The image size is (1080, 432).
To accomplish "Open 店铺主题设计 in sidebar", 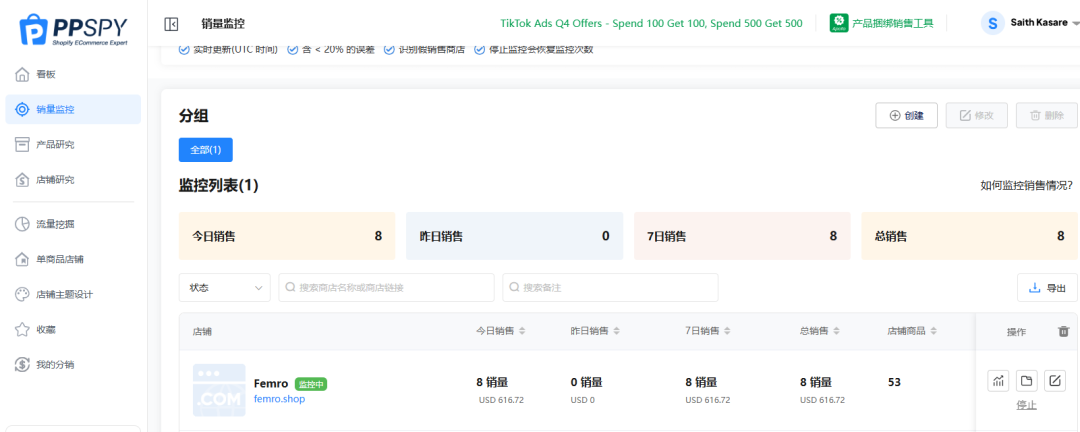I will tap(73, 294).
